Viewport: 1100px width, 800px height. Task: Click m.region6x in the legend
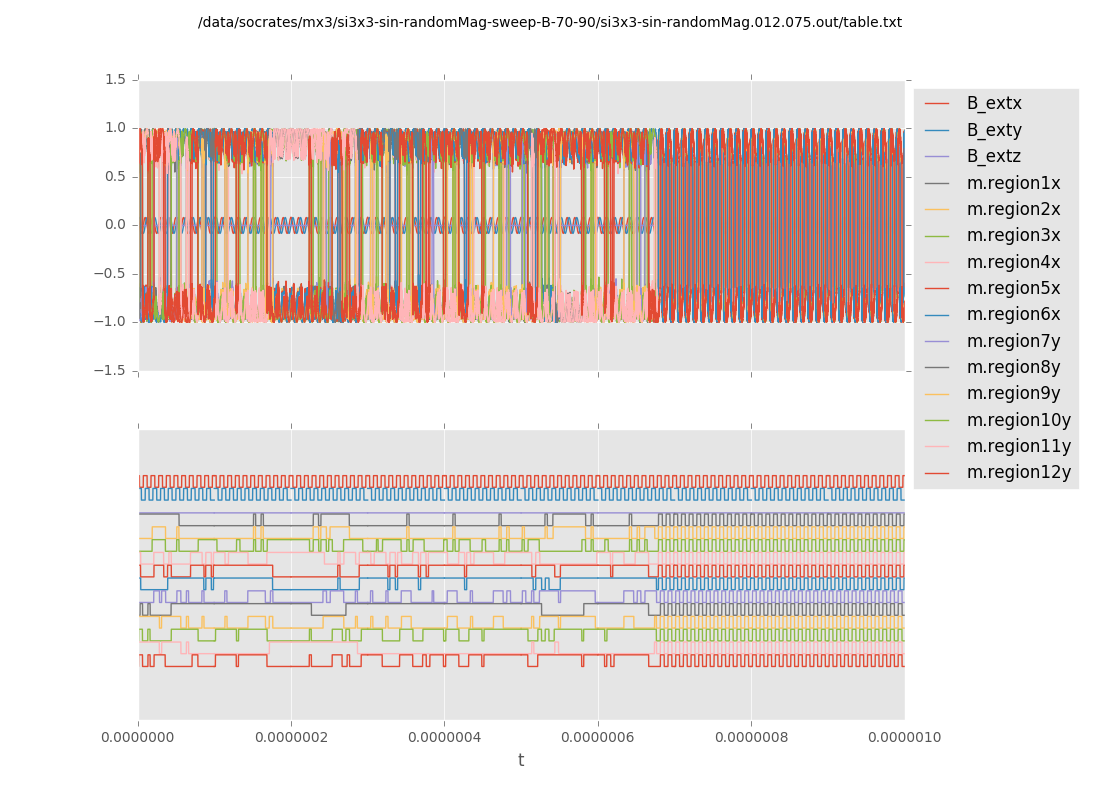coord(1012,314)
